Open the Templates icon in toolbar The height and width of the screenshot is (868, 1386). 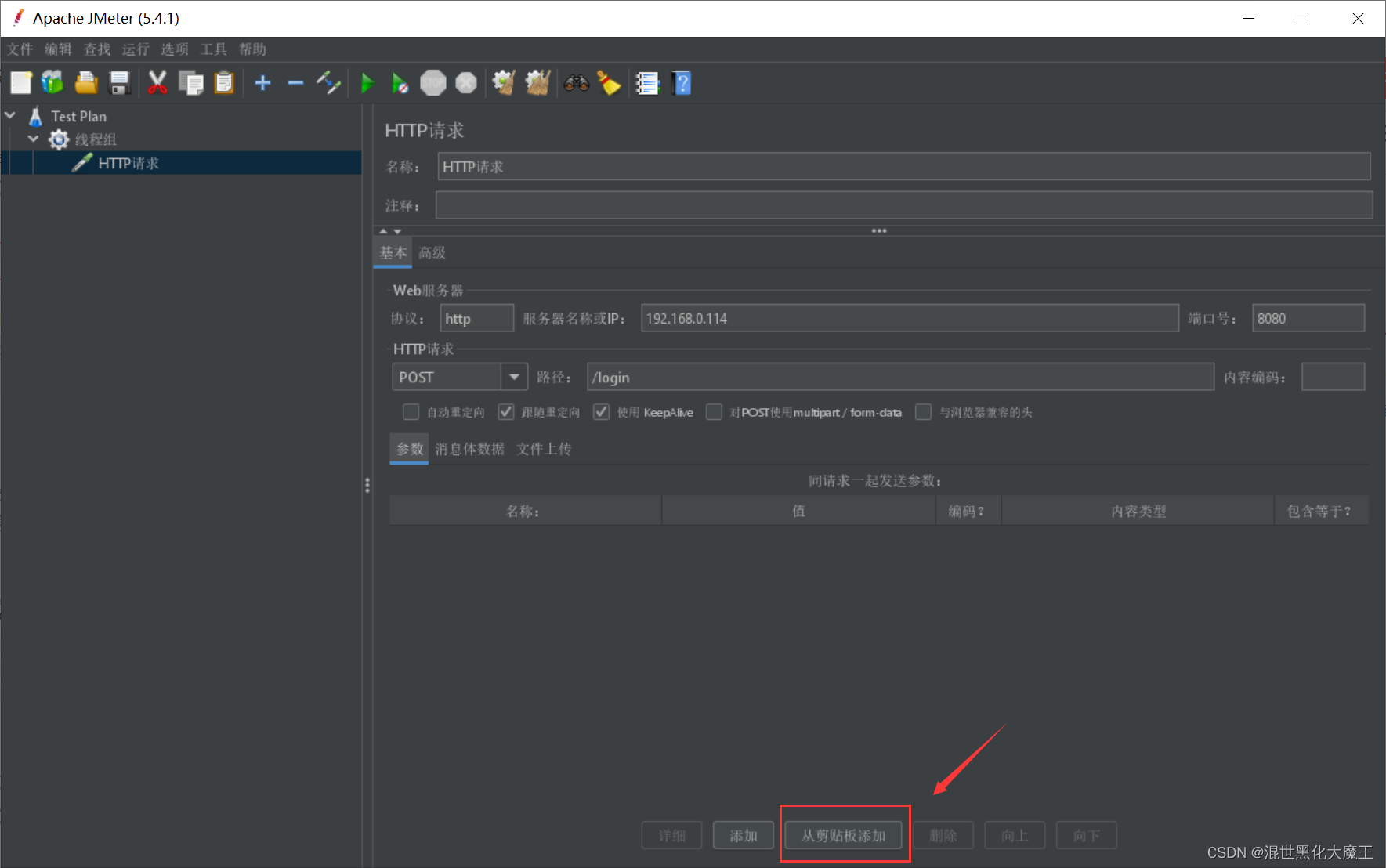[x=53, y=82]
